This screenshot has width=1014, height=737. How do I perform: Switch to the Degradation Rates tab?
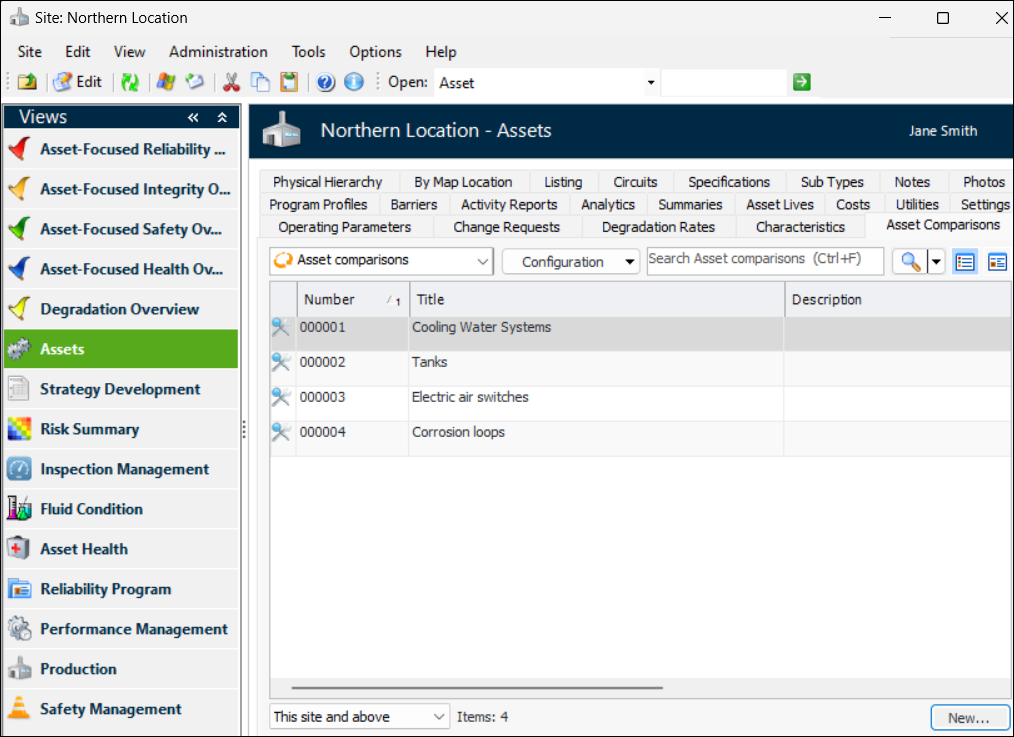[658, 227]
